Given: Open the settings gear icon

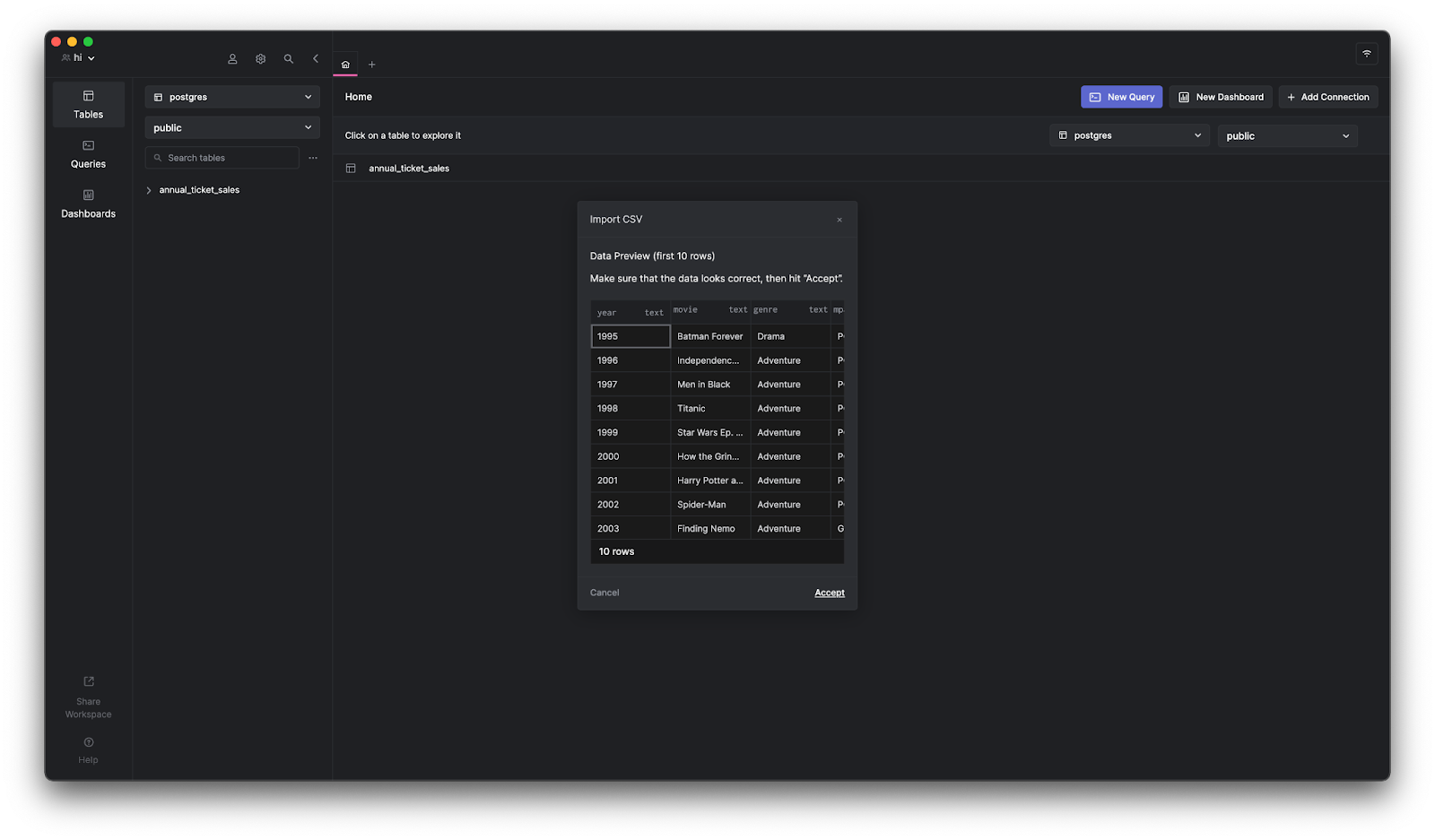Looking at the screenshot, I should [261, 59].
